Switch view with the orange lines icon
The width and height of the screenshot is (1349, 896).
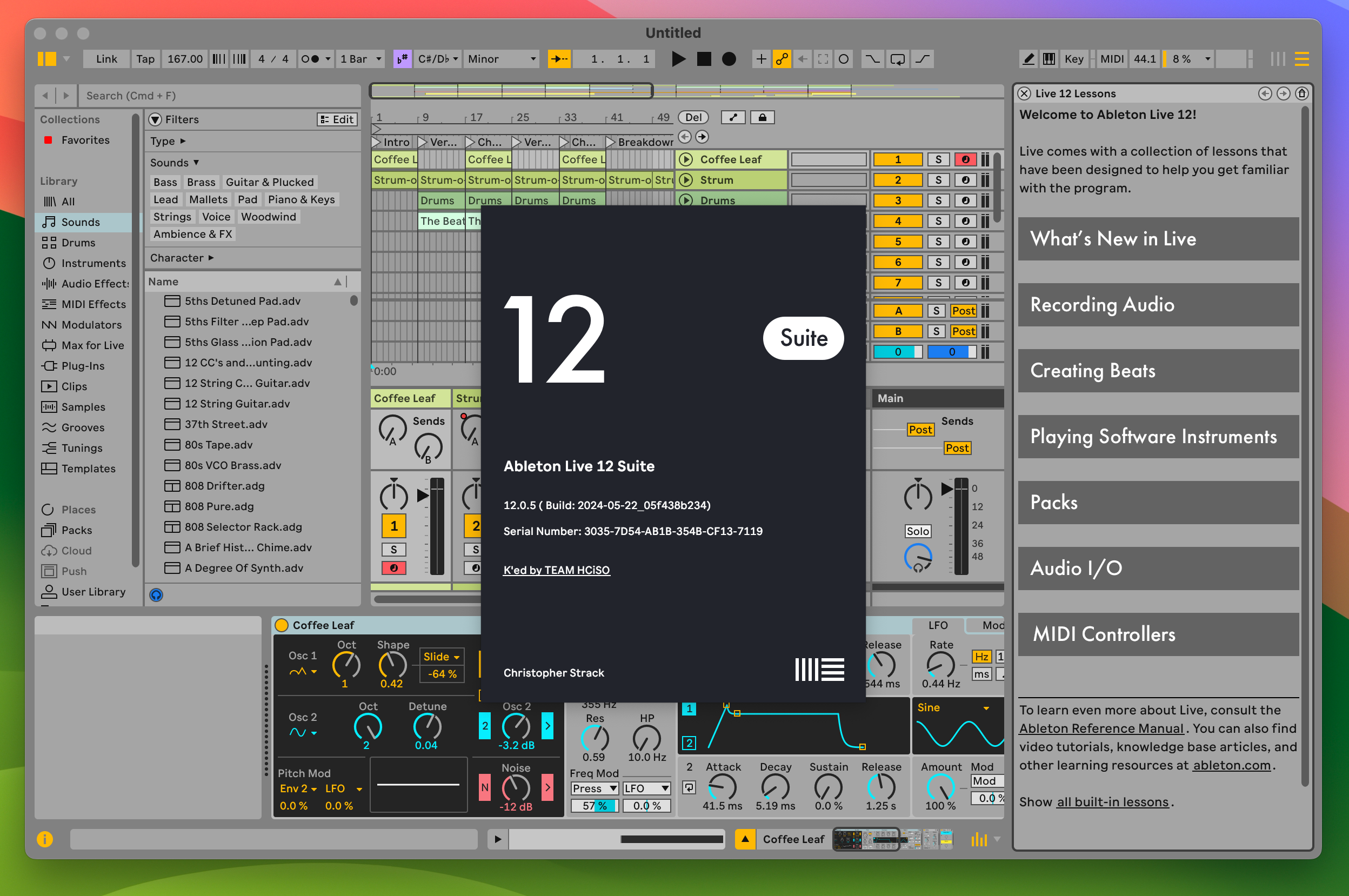point(1301,59)
